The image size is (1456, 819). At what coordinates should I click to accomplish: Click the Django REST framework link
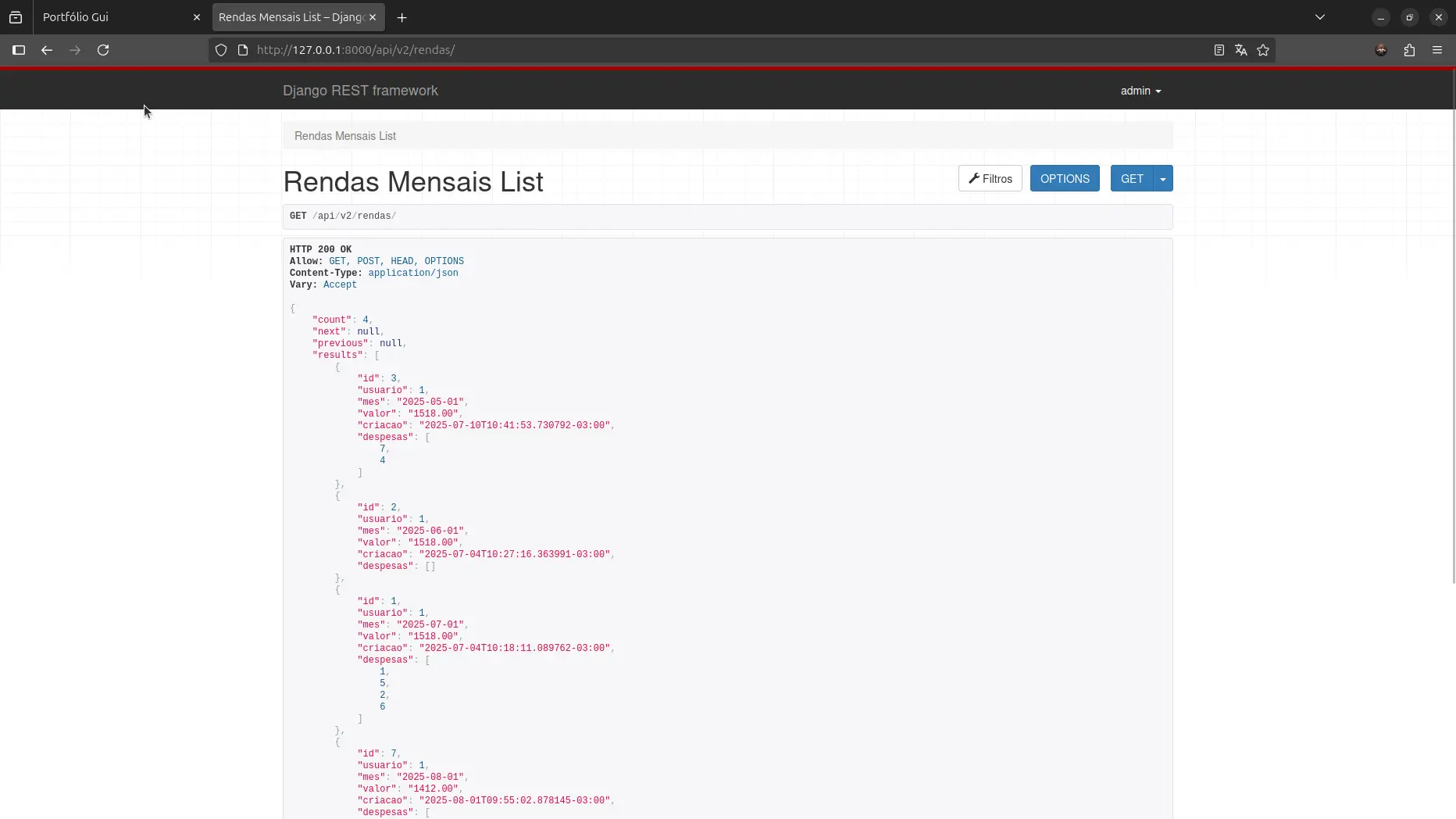tap(360, 91)
